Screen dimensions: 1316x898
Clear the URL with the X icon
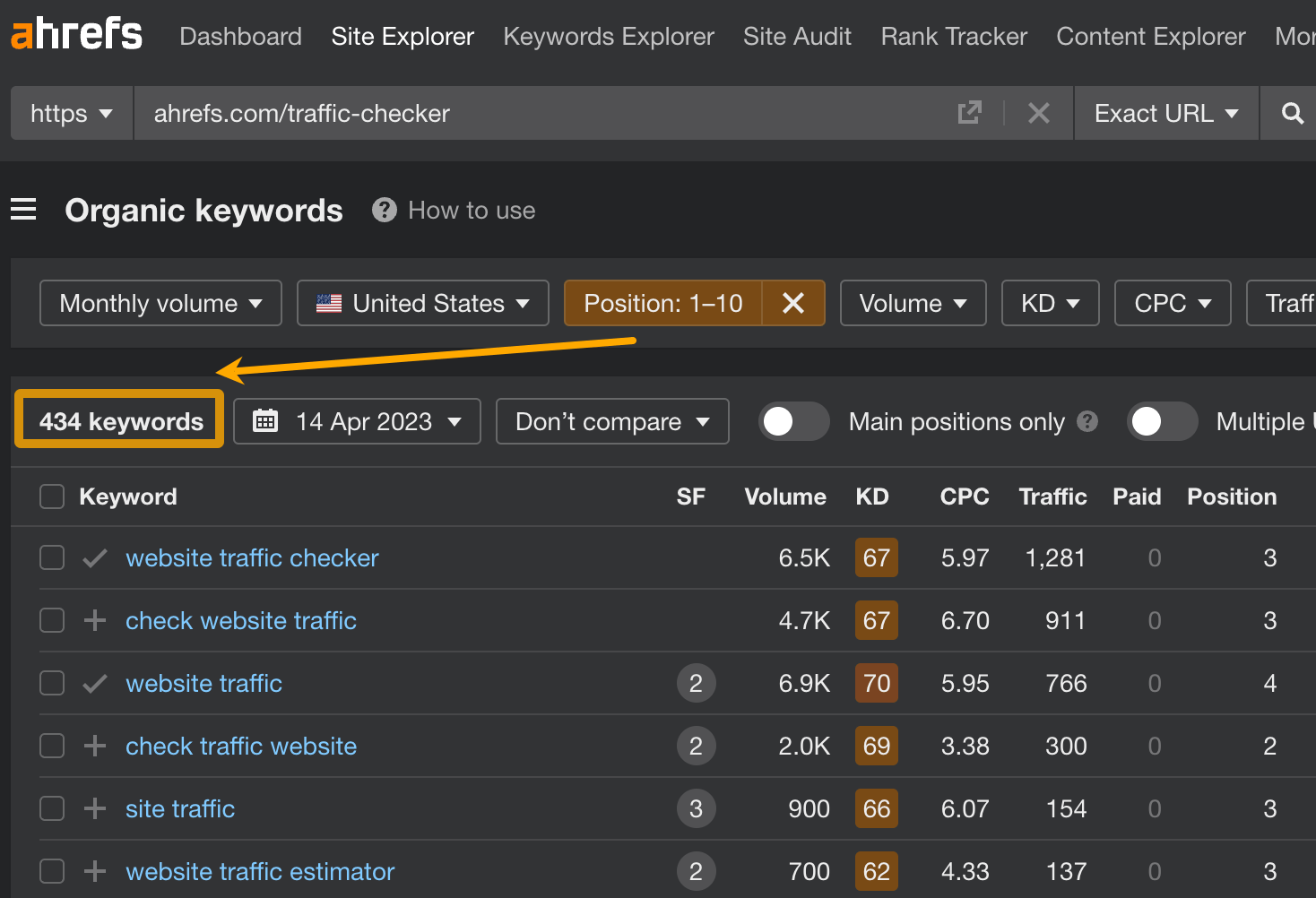coord(1038,113)
